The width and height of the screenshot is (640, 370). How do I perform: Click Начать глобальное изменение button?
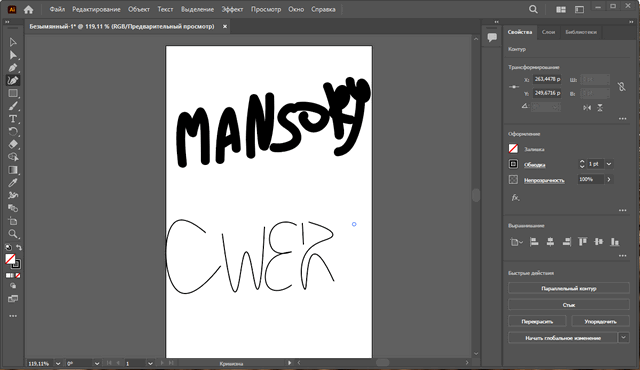(563, 338)
